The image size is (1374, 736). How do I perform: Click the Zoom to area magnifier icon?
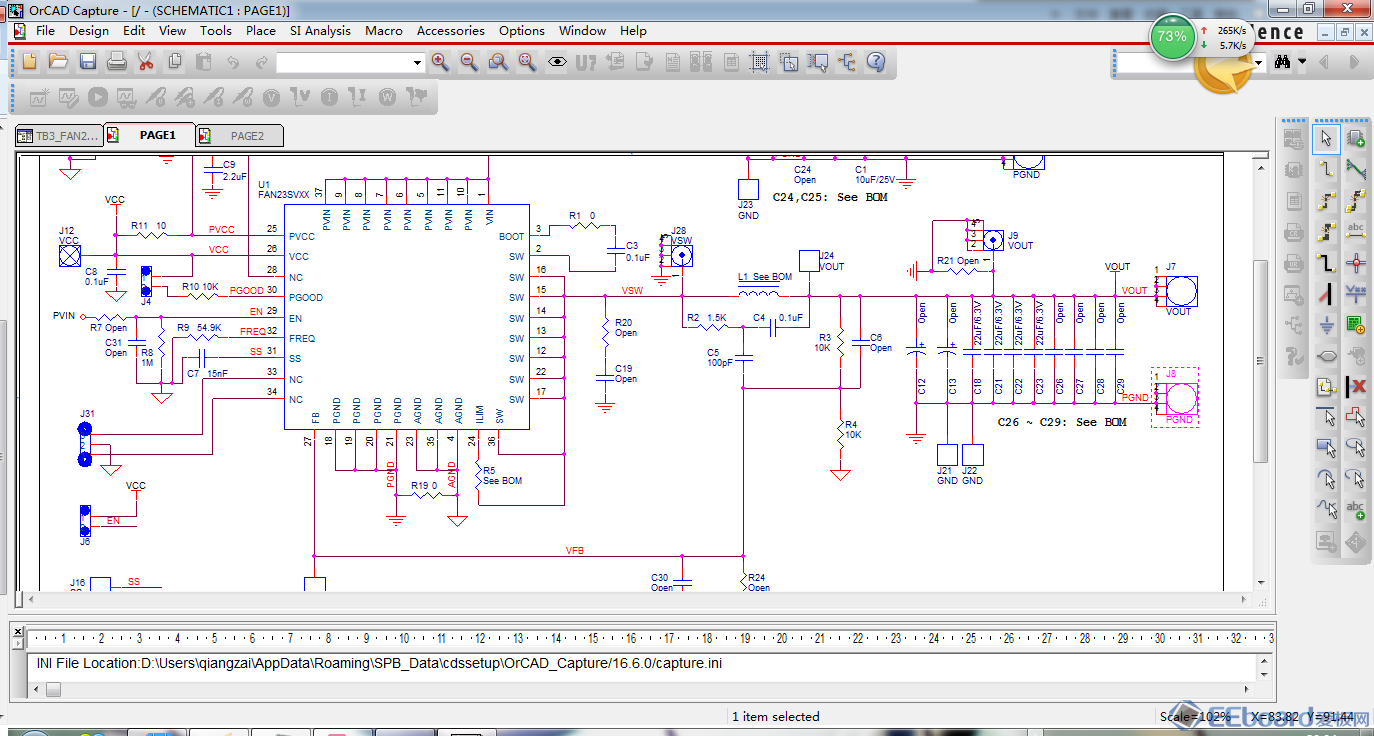point(497,62)
